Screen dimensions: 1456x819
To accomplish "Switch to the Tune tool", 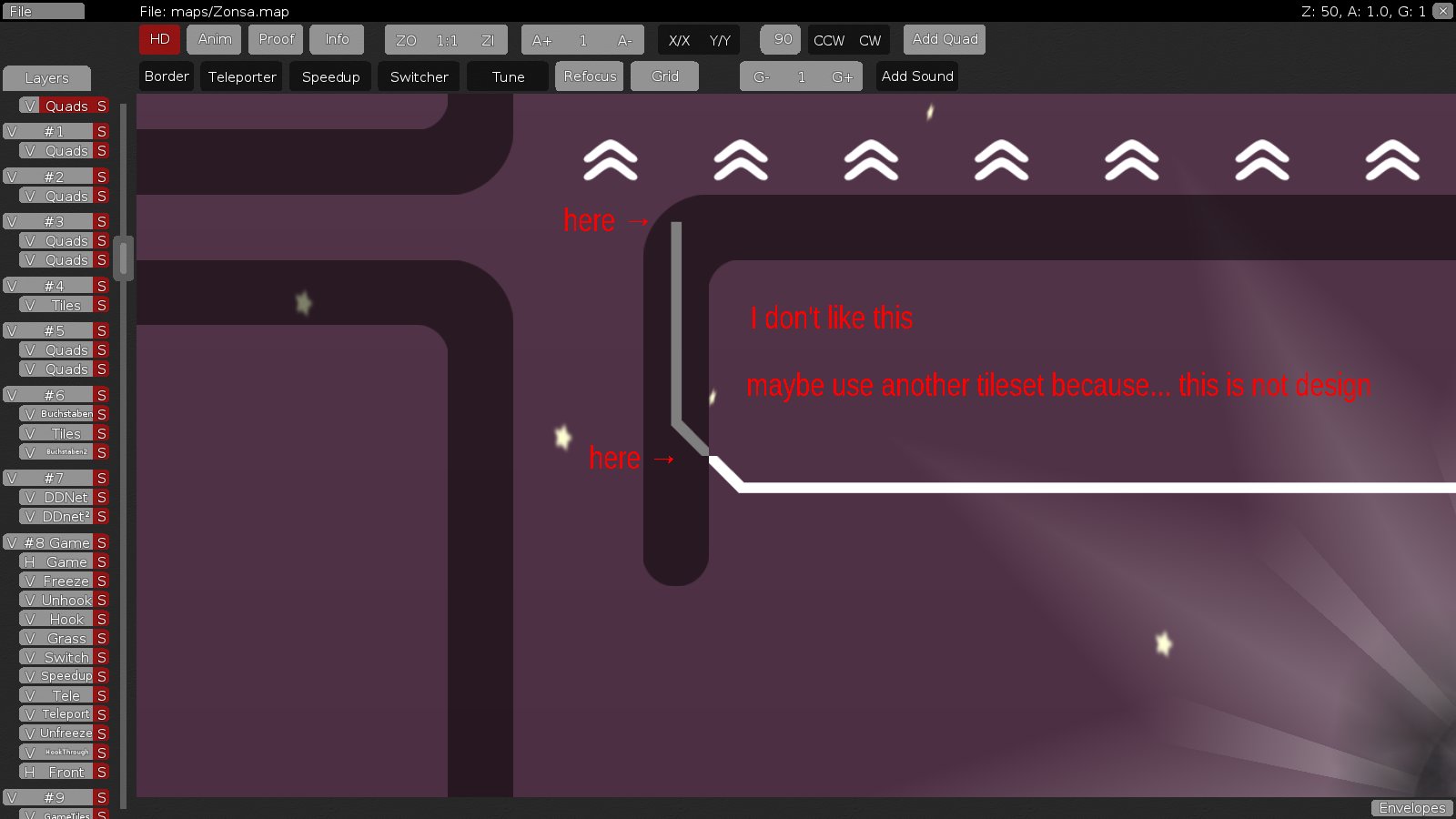I will tap(506, 76).
